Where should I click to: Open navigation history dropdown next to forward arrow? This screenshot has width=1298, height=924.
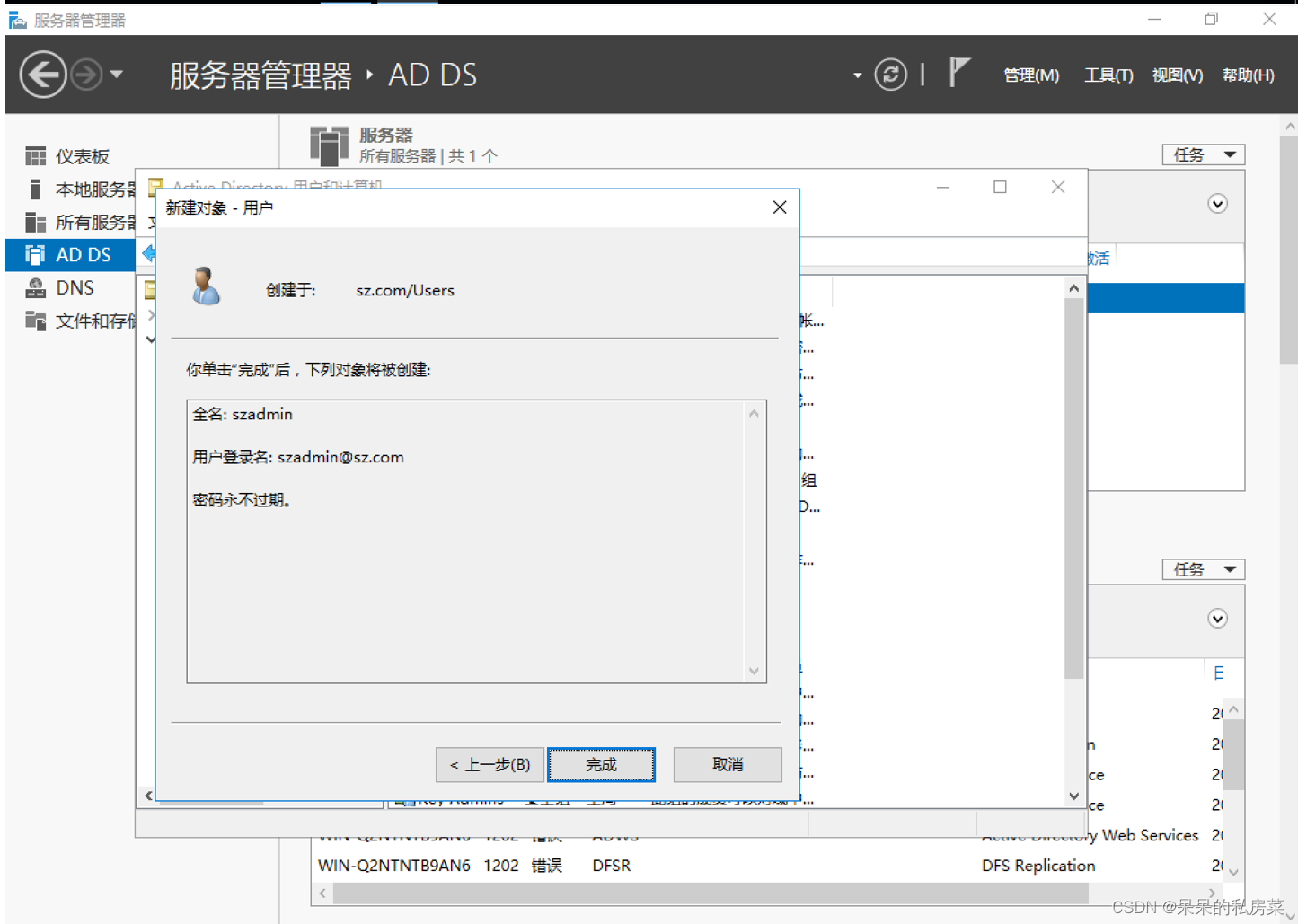pos(117,75)
